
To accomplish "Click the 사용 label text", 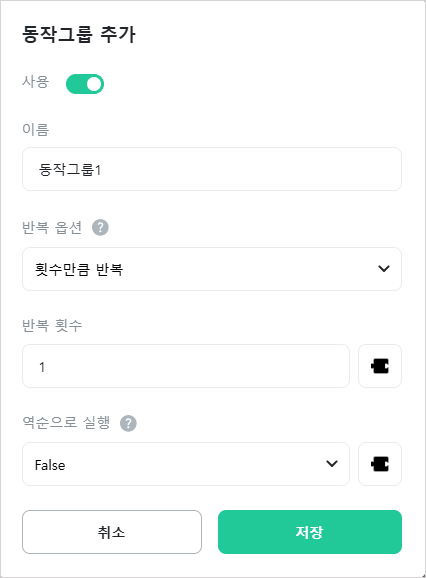I will pyautogui.click(x=35, y=82).
